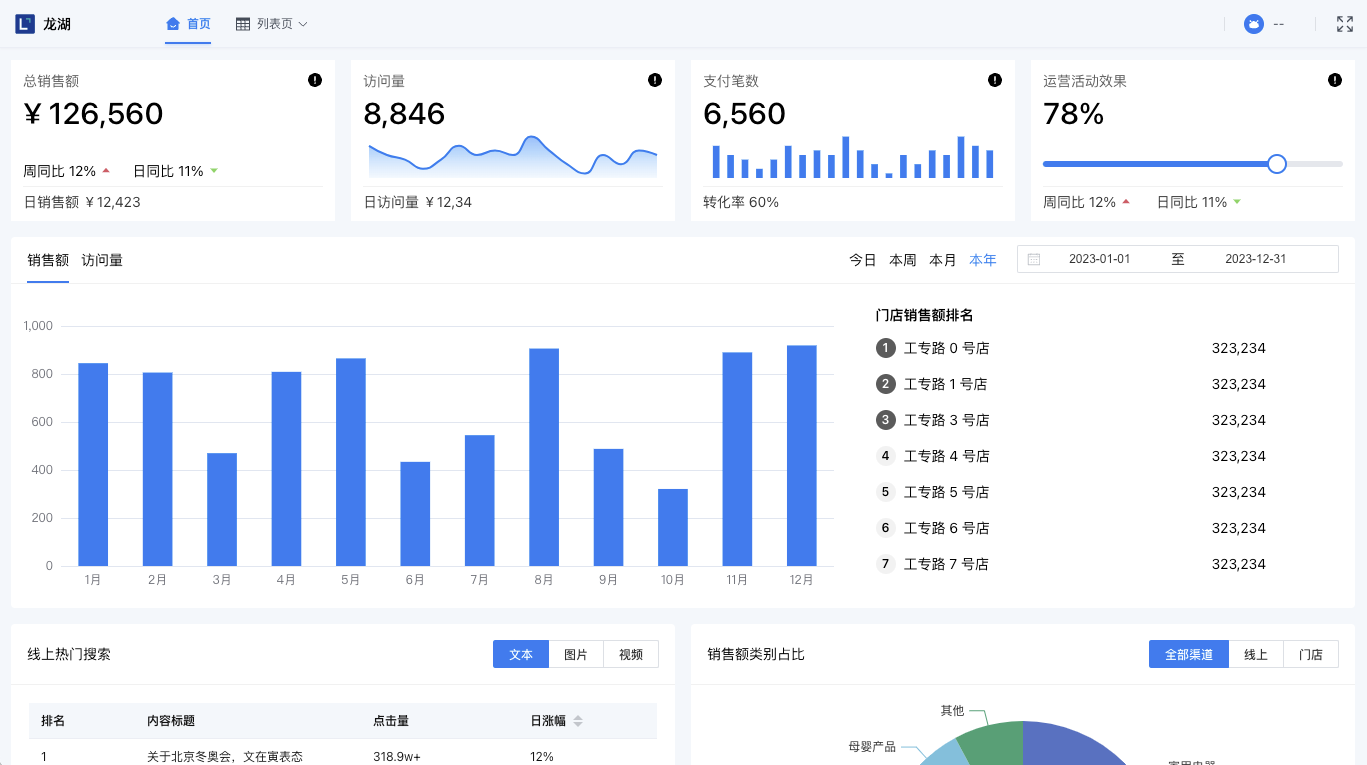1367x765 pixels.
Task: Select the 本周 time range
Action: coord(903,260)
